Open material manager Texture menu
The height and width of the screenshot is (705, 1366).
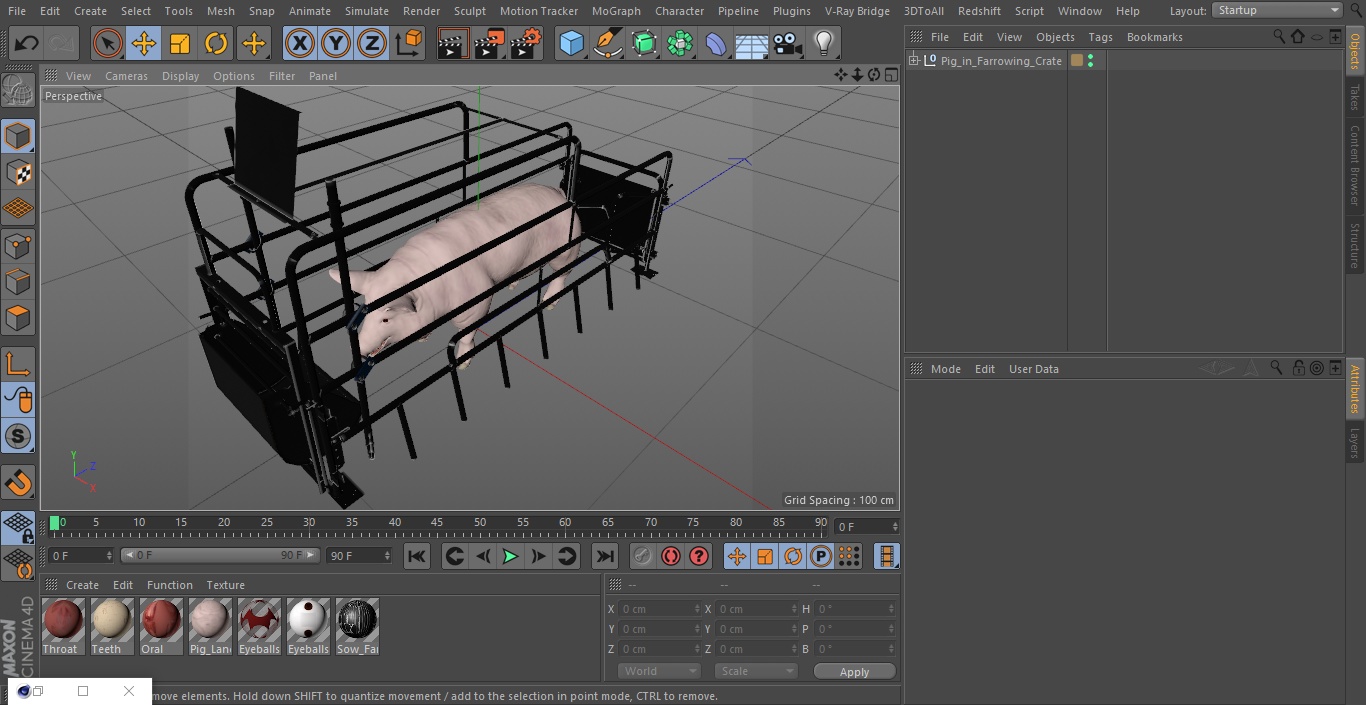coord(225,585)
